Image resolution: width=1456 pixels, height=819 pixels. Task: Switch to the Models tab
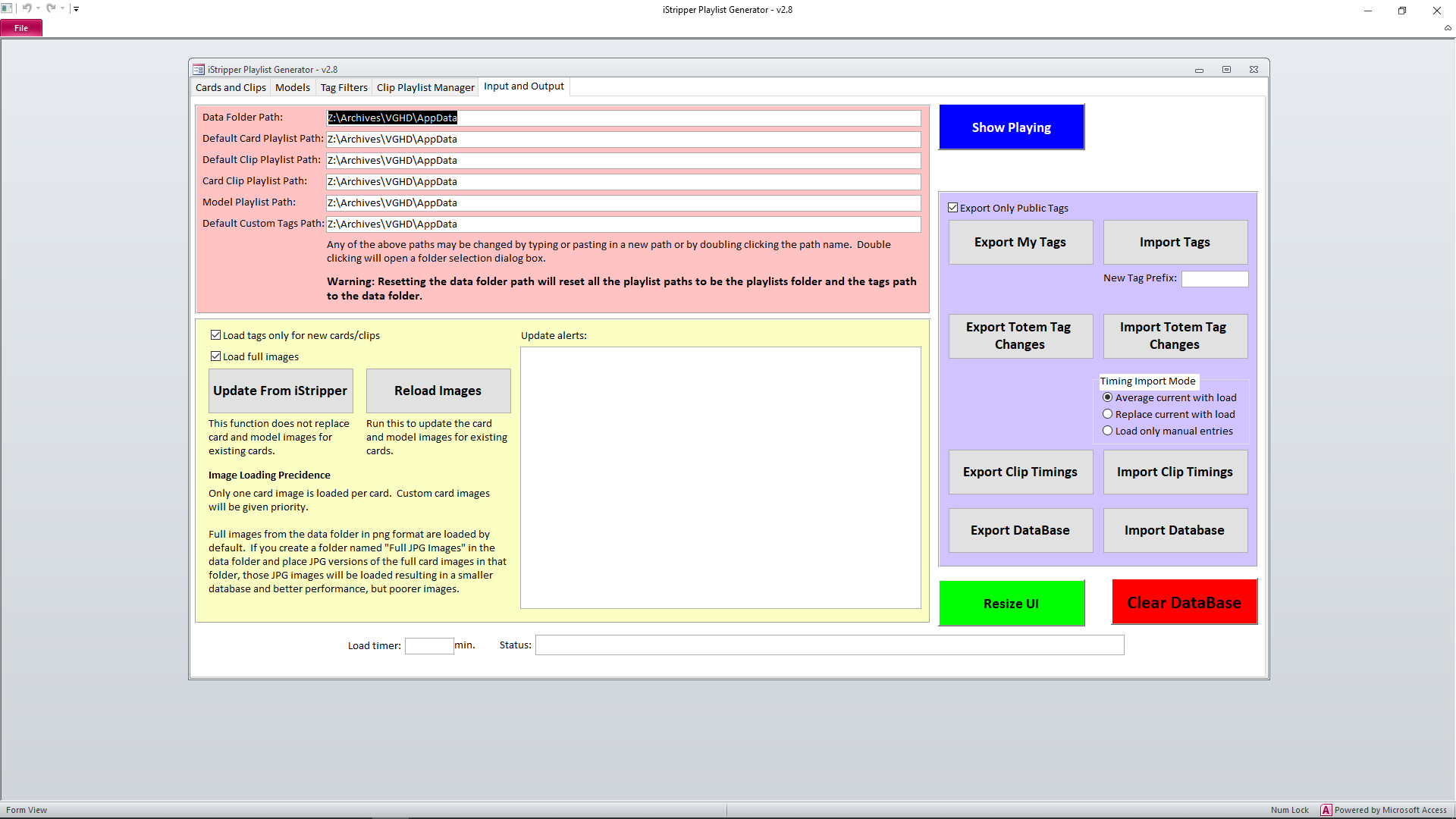pos(293,87)
